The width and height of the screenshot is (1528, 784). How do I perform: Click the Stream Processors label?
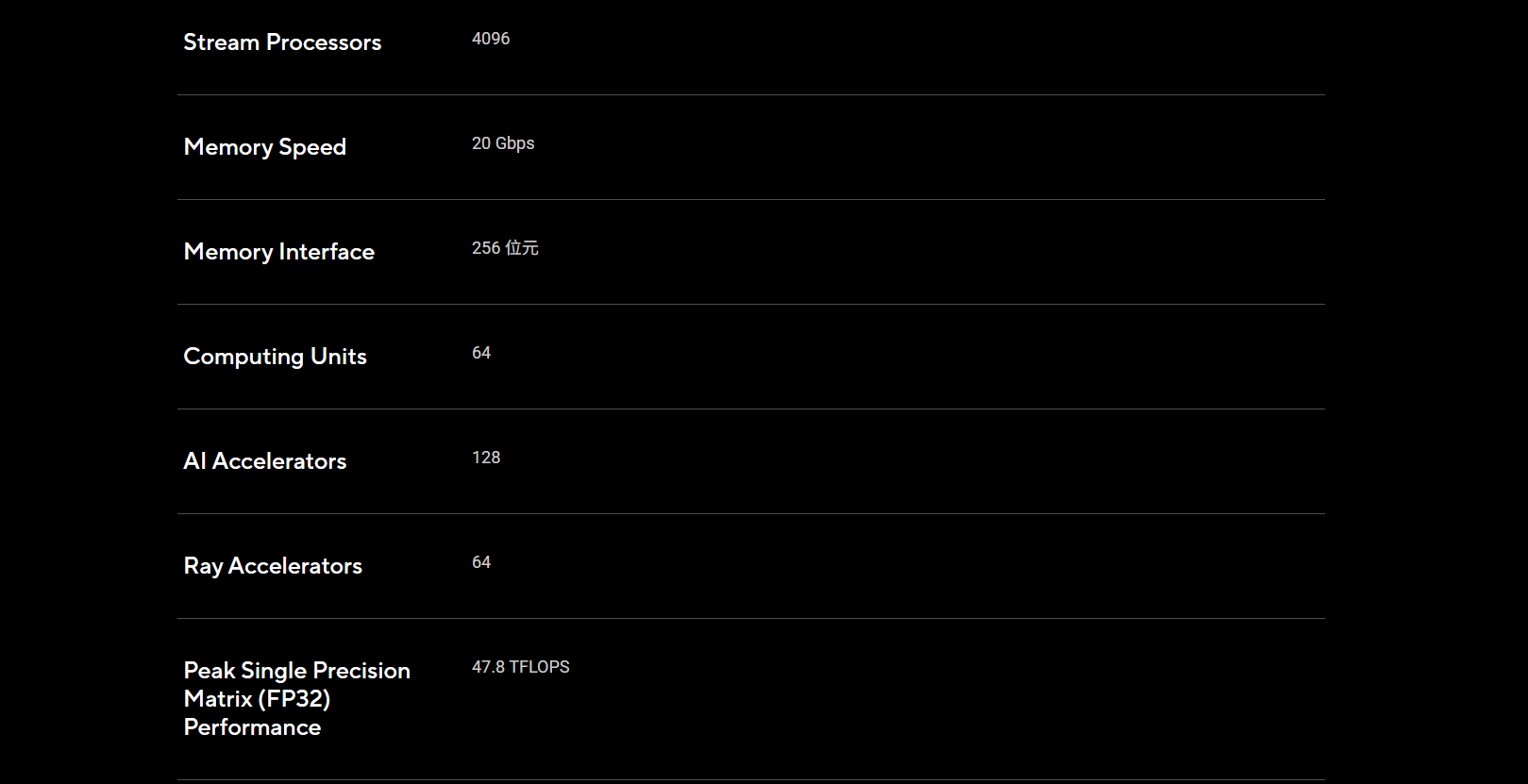281,42
